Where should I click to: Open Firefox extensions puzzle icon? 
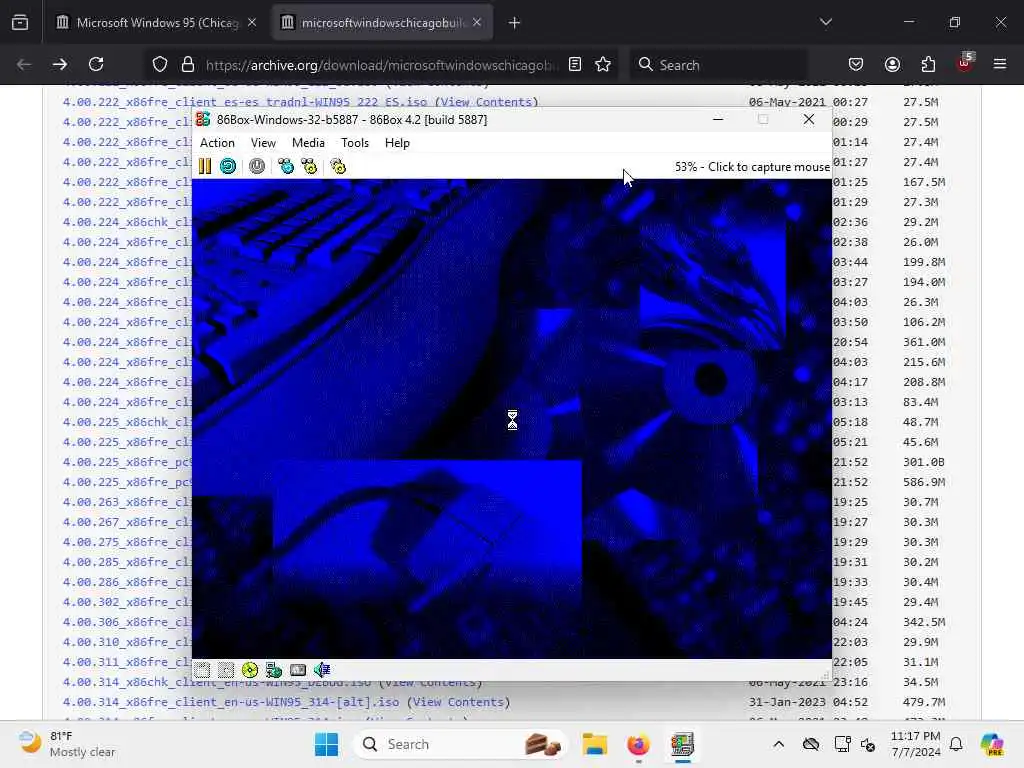pos(928,64)
